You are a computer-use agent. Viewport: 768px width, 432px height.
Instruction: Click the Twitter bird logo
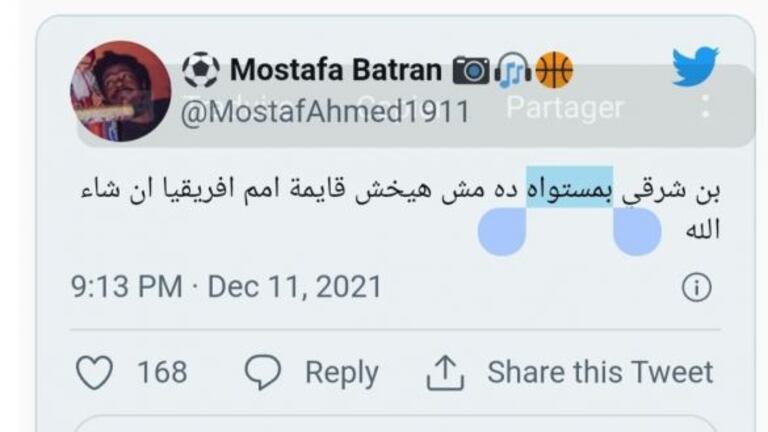click(x=695, y=67)
